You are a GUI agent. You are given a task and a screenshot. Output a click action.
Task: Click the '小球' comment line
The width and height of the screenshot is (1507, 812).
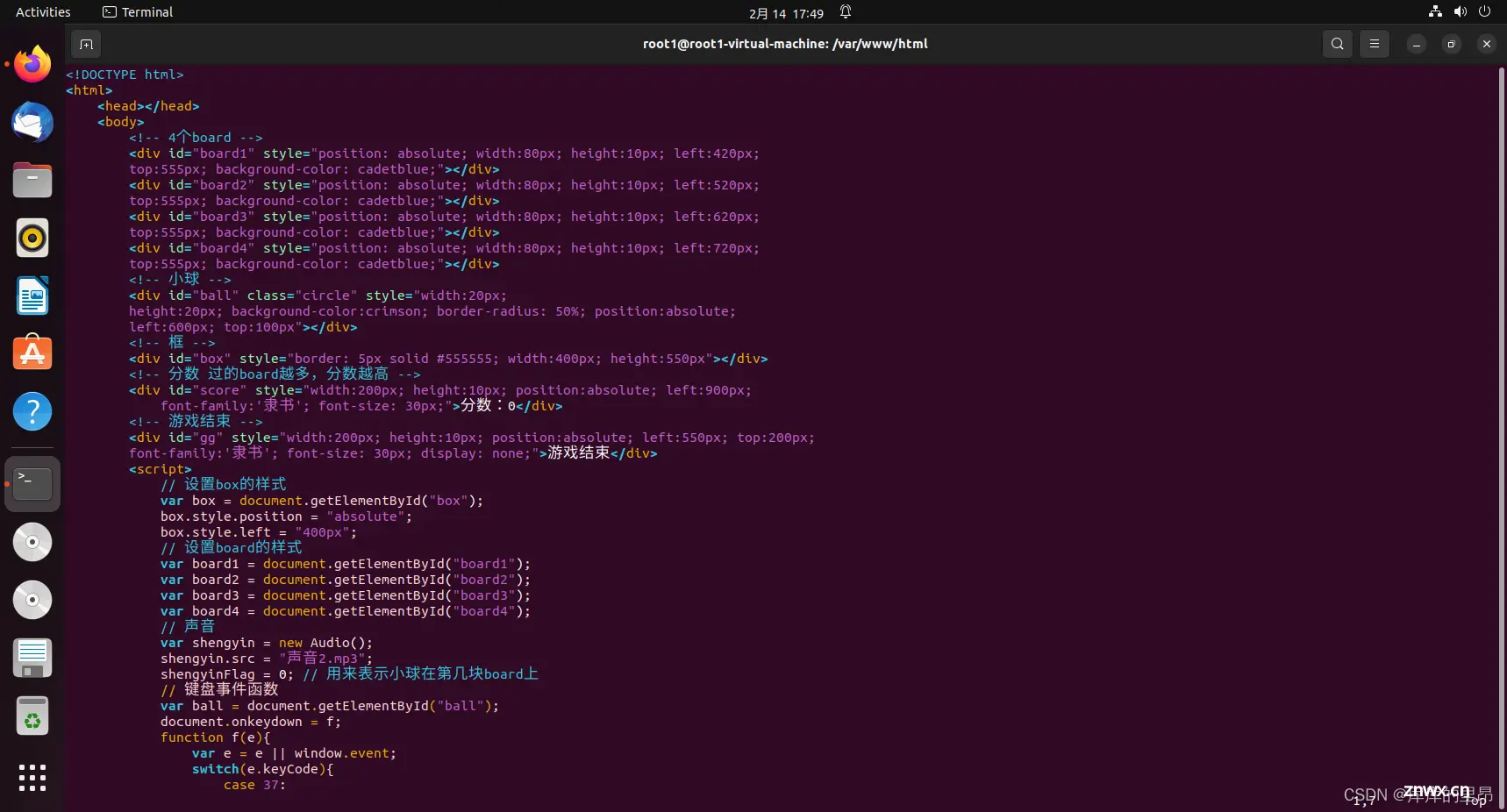click(180, 280)
